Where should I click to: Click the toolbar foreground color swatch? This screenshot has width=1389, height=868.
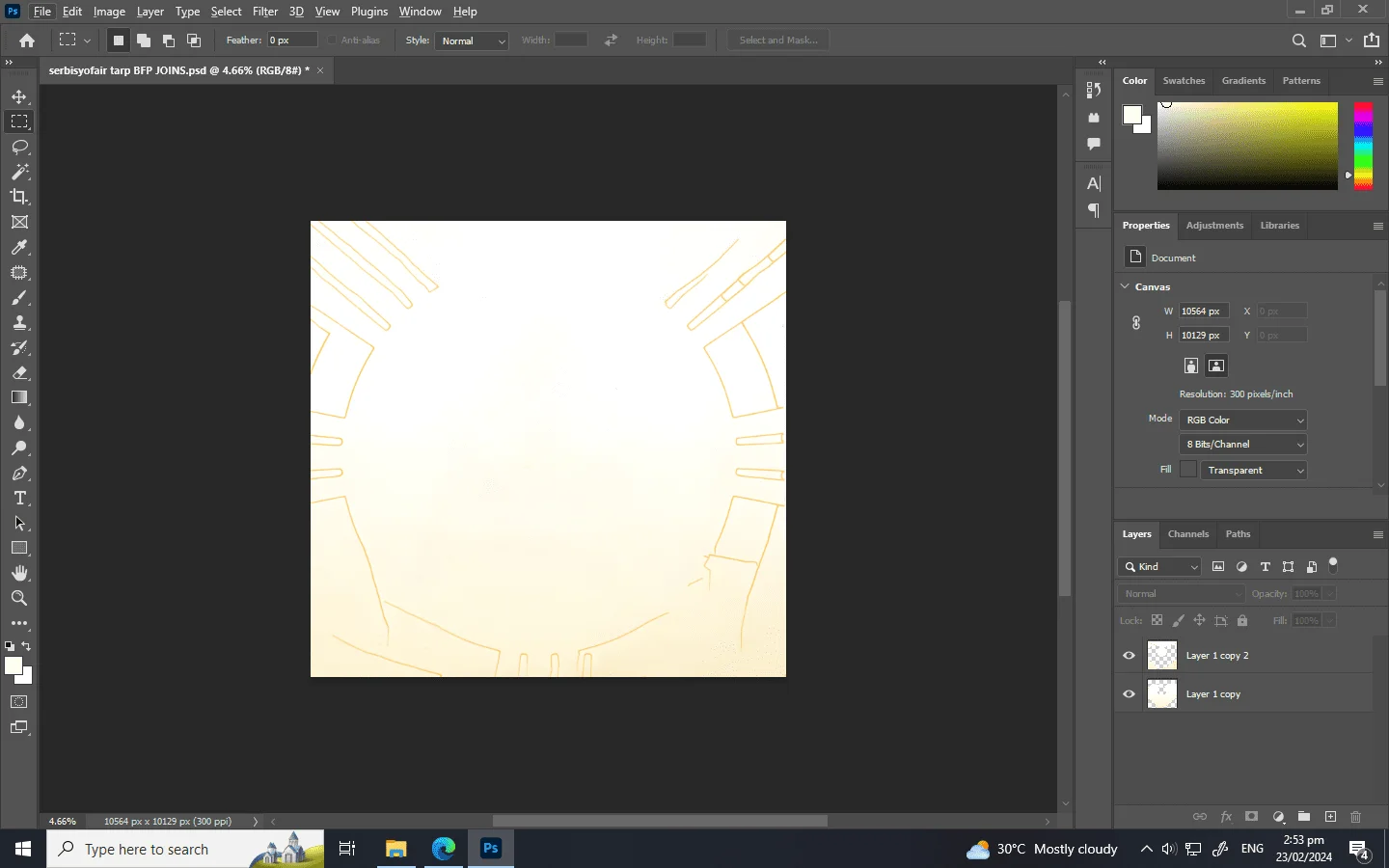pos(14,665)
